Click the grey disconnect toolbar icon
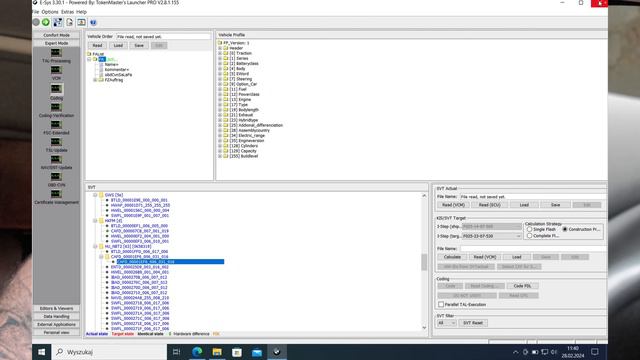The height and width of the screenshot is (360, 640). [x=36, y=22]
